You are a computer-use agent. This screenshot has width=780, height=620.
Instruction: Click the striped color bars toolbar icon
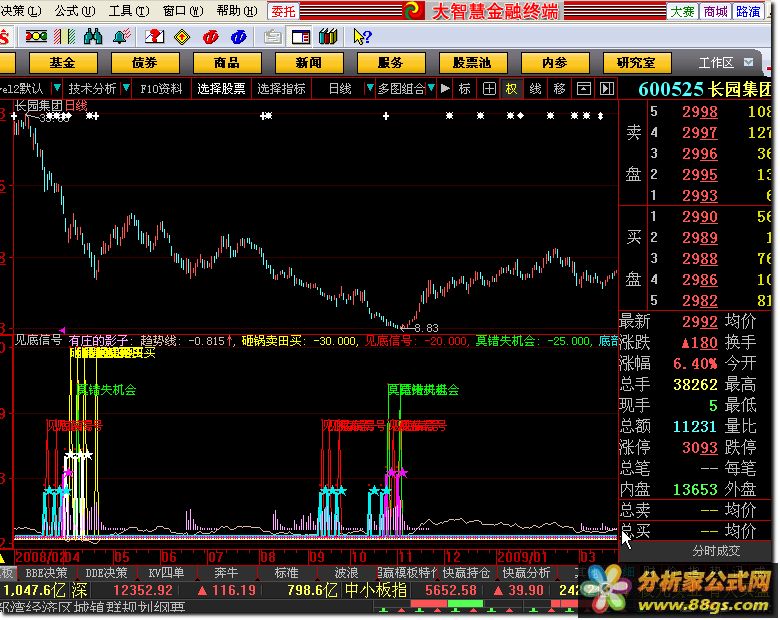(x=65, y=36)
